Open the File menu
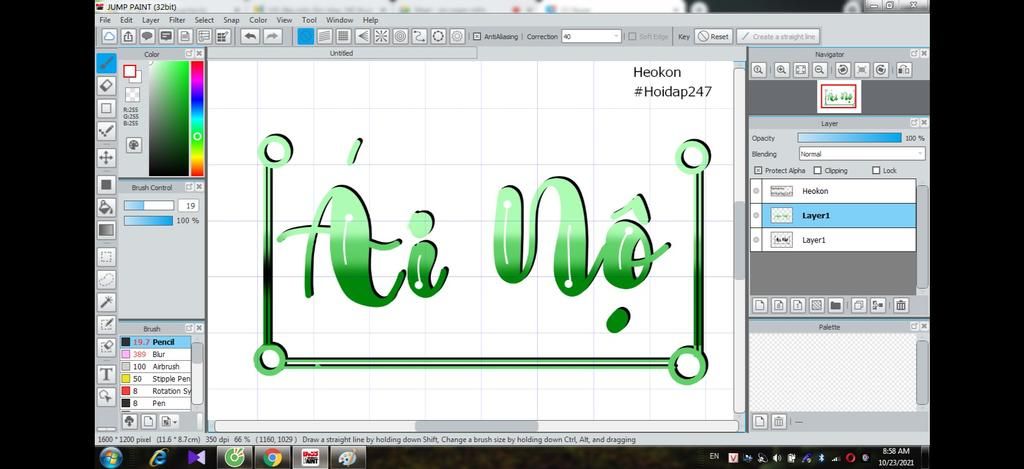Viewport: 1024px width, 469px height. [104, 20]
